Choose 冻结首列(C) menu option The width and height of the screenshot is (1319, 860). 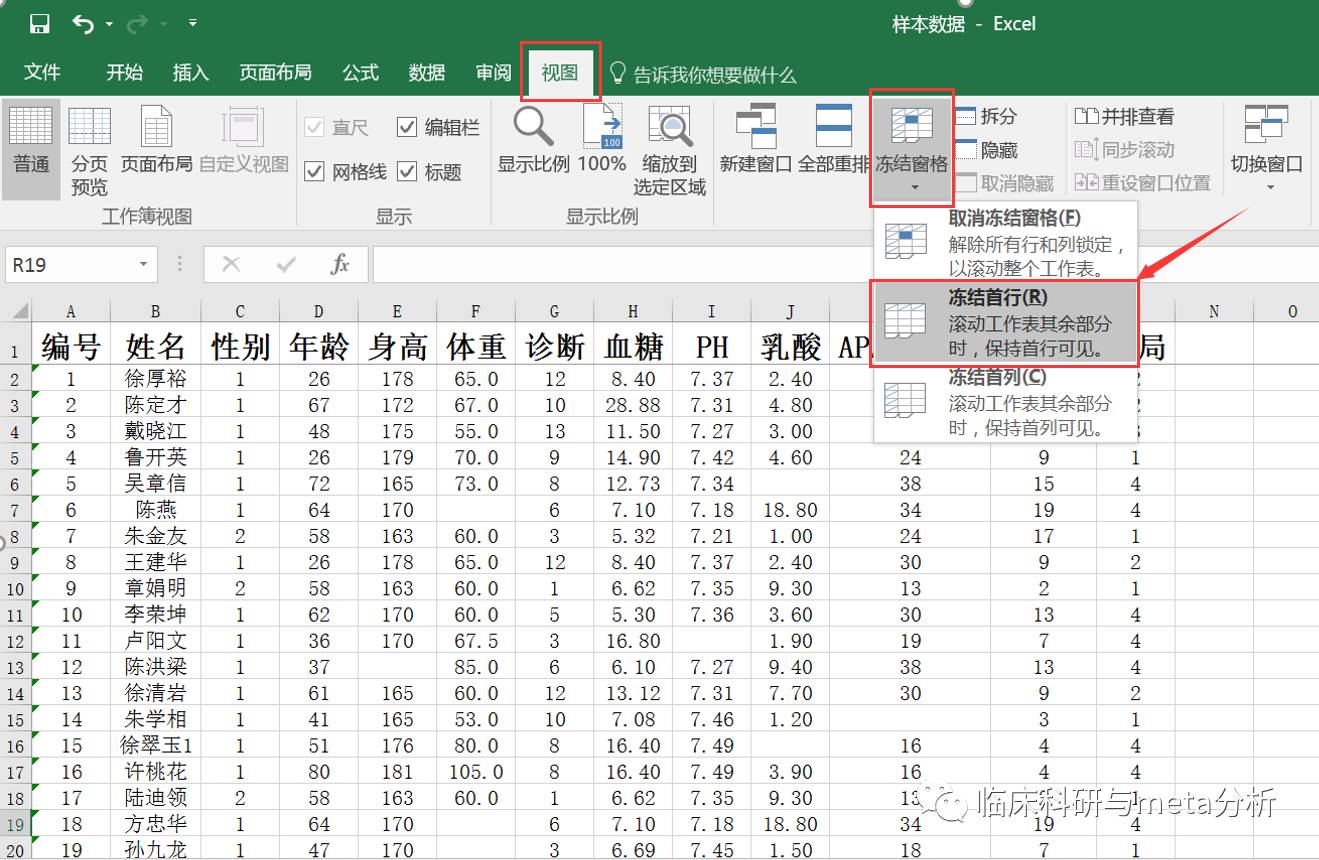[x=1005, y=402]
